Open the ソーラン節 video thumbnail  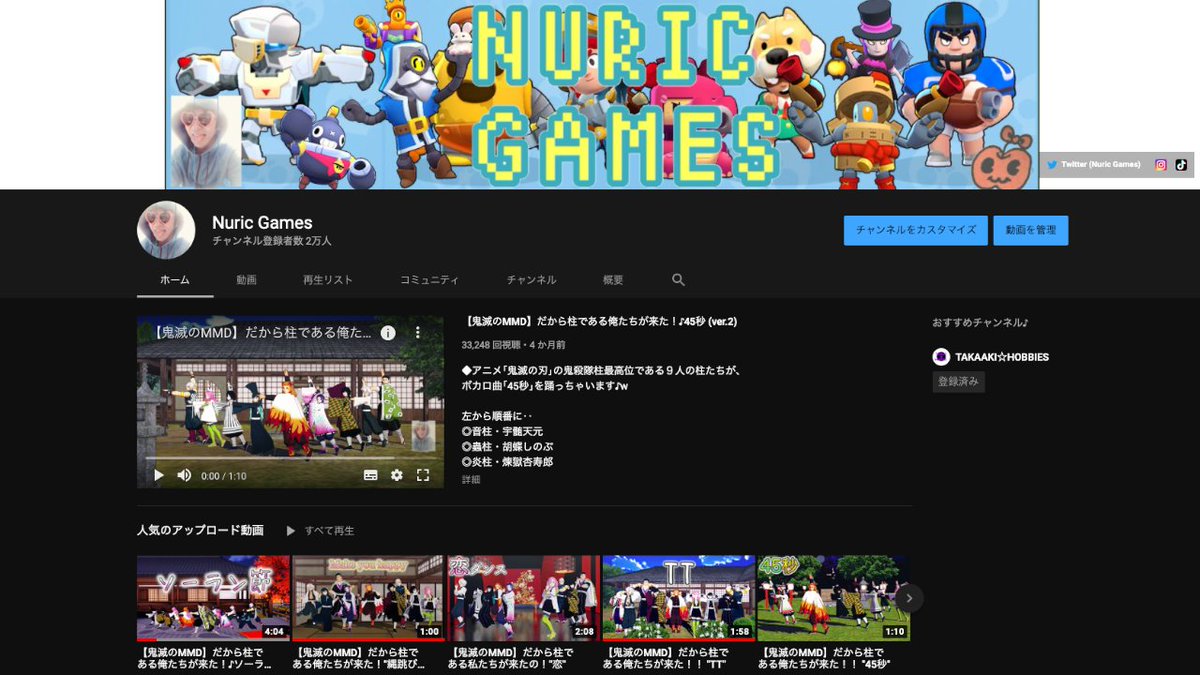[213, 598]
